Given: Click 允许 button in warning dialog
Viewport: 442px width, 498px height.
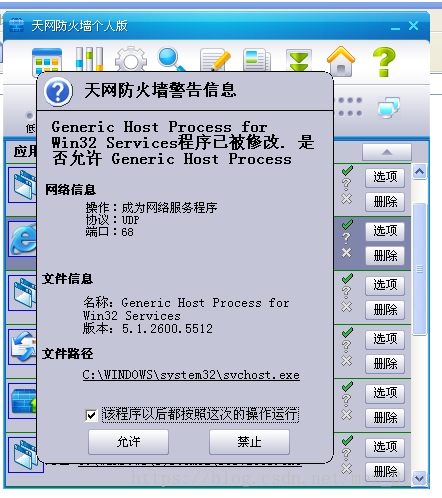Looking at the screenshot, I should 128,442.
